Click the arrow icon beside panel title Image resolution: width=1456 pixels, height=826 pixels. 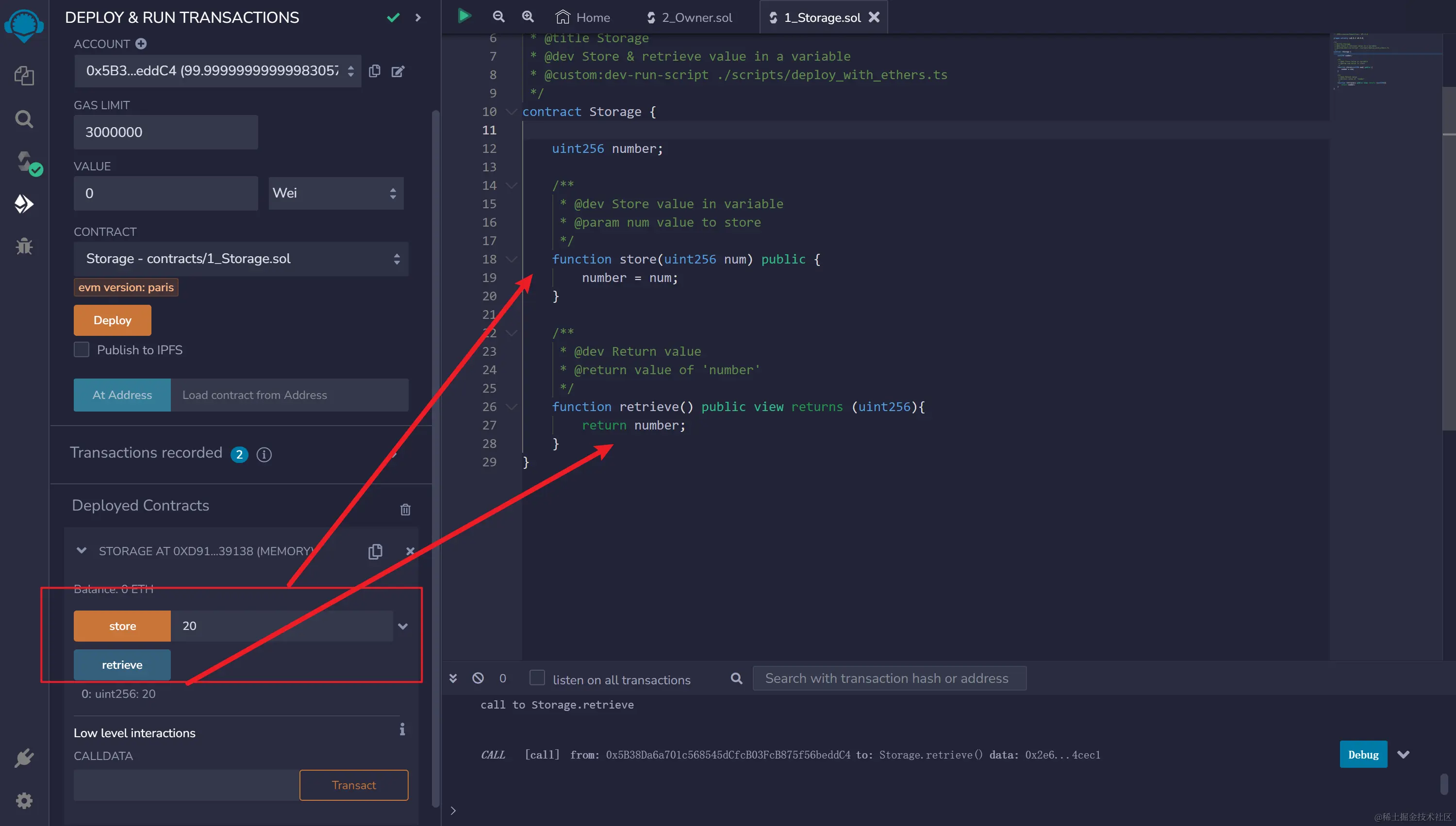pyautogui.click(x=418, y=17)
